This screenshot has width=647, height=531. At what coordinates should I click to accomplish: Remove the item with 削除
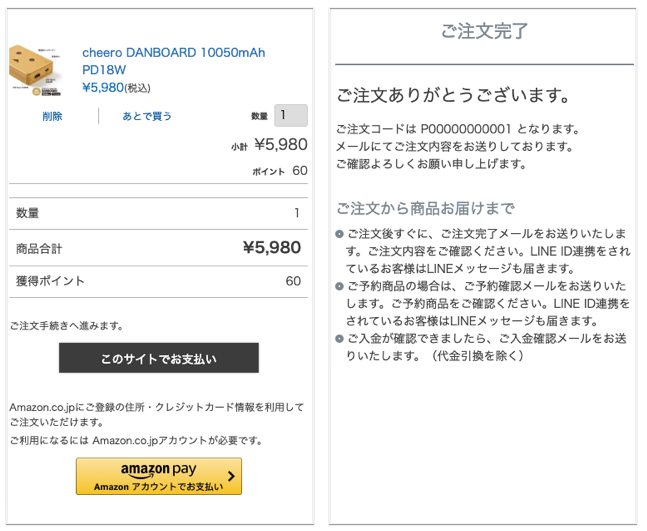pos(52,116)
